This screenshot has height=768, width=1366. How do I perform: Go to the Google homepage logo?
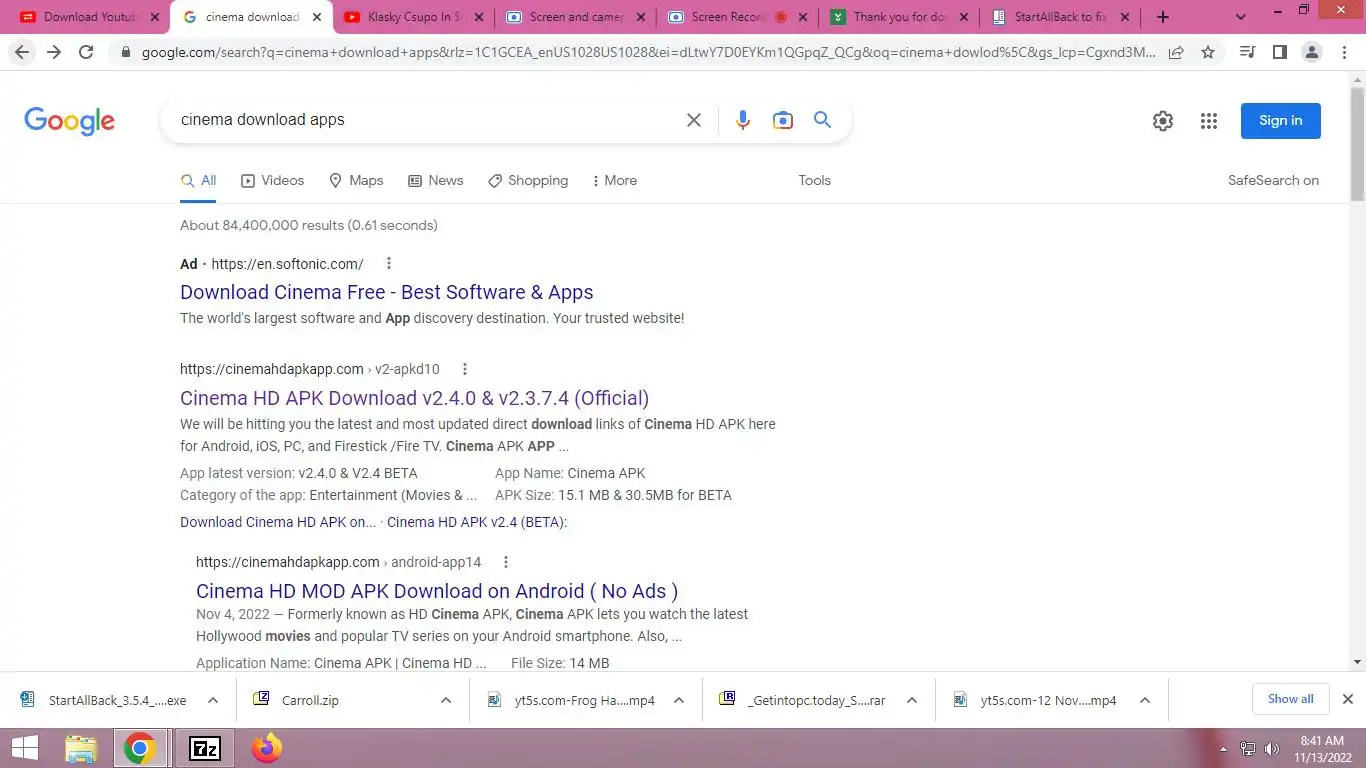(x=69, y=121)
